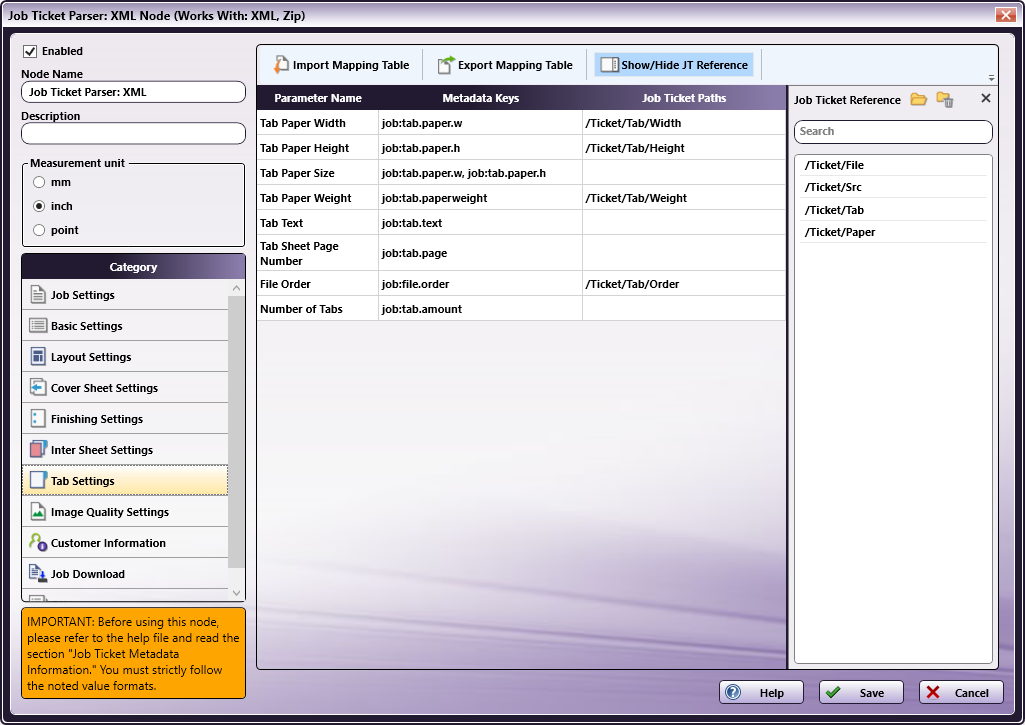Click the Job Download icon

pyautogui.click(x=38, y=574)
